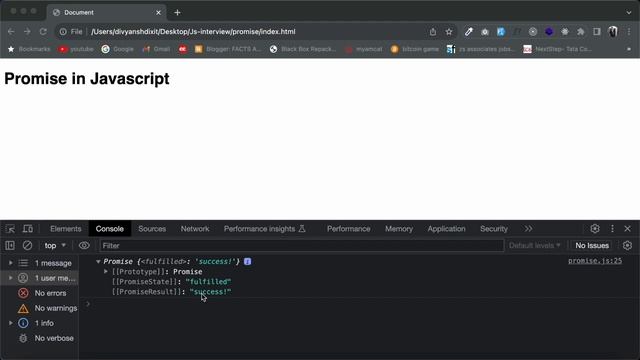Click the address bar URL
The image size is (640, 360).
tap(193, 31)
